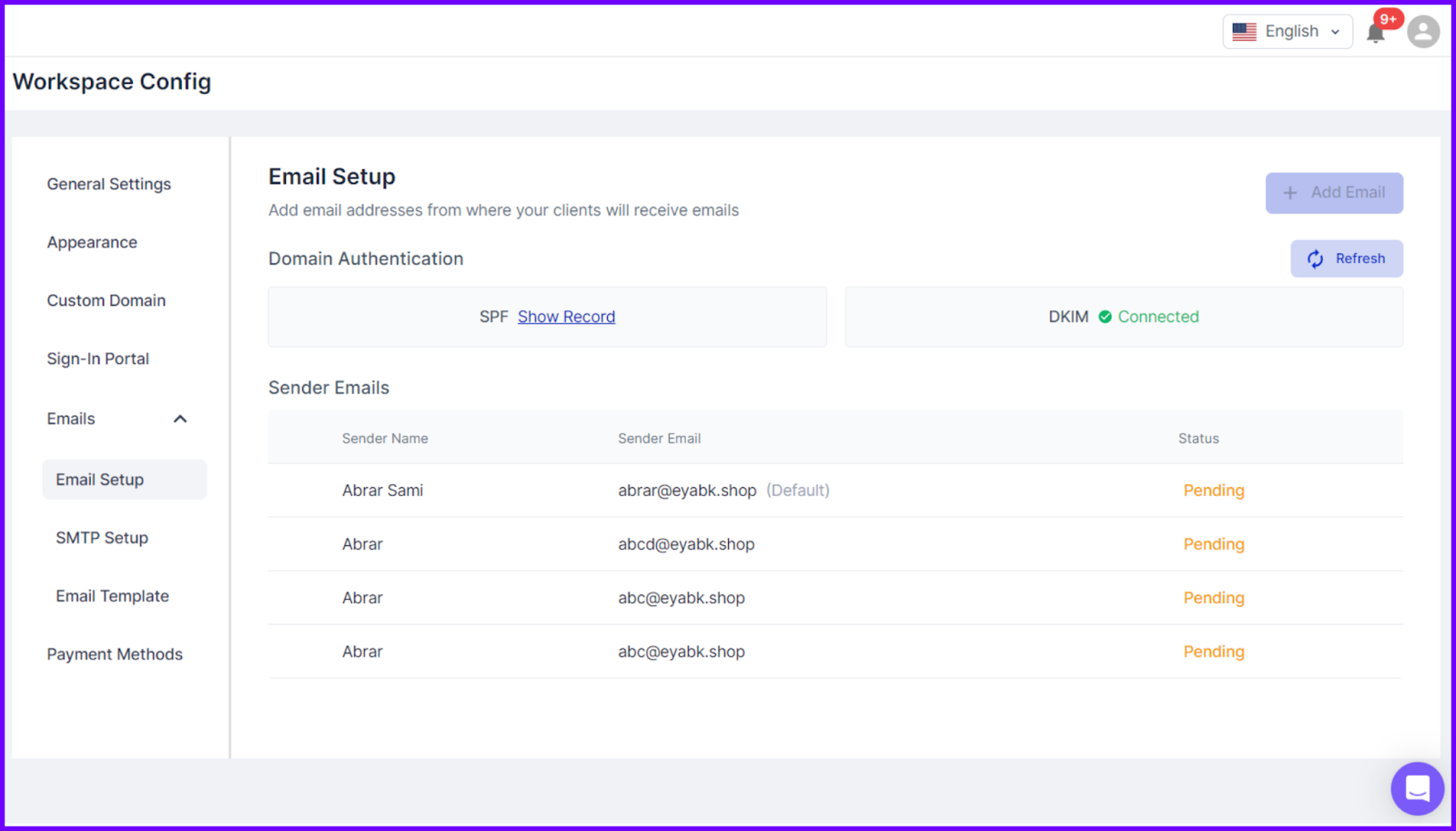Open the English language dropdown
1456x831 pixels.
tap(1287, 31)
